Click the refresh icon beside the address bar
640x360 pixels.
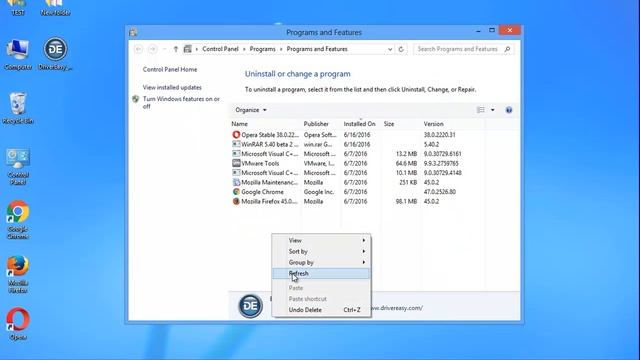401,49
